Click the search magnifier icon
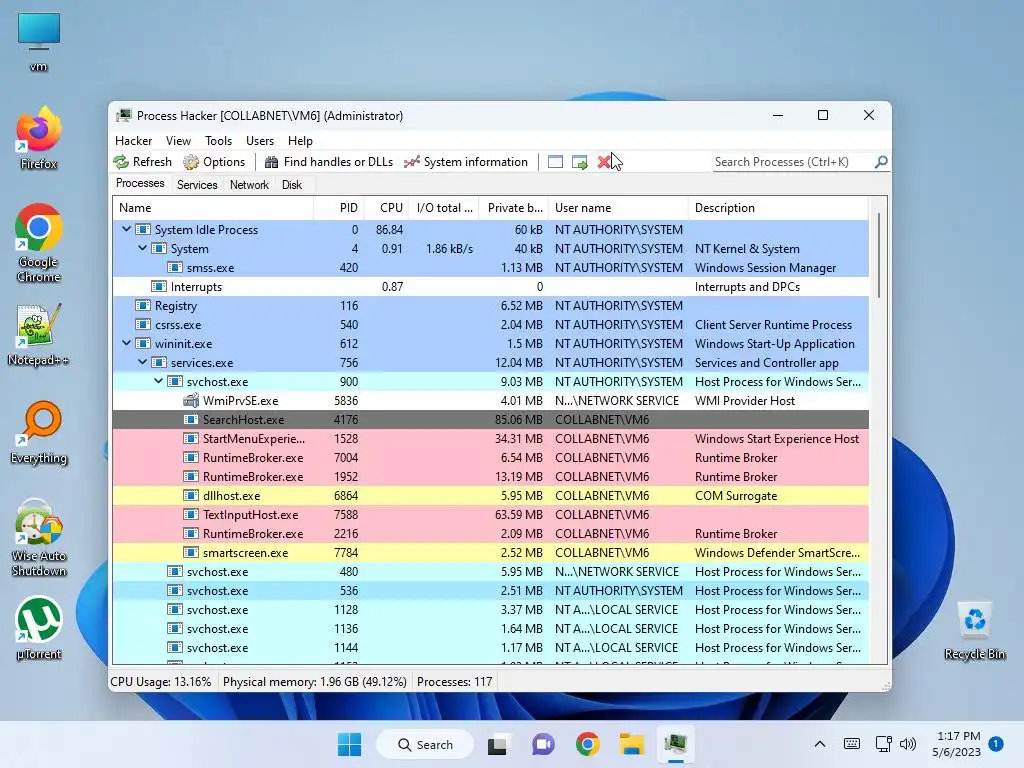Screen dimensions: 1024x768 [881, 161]
